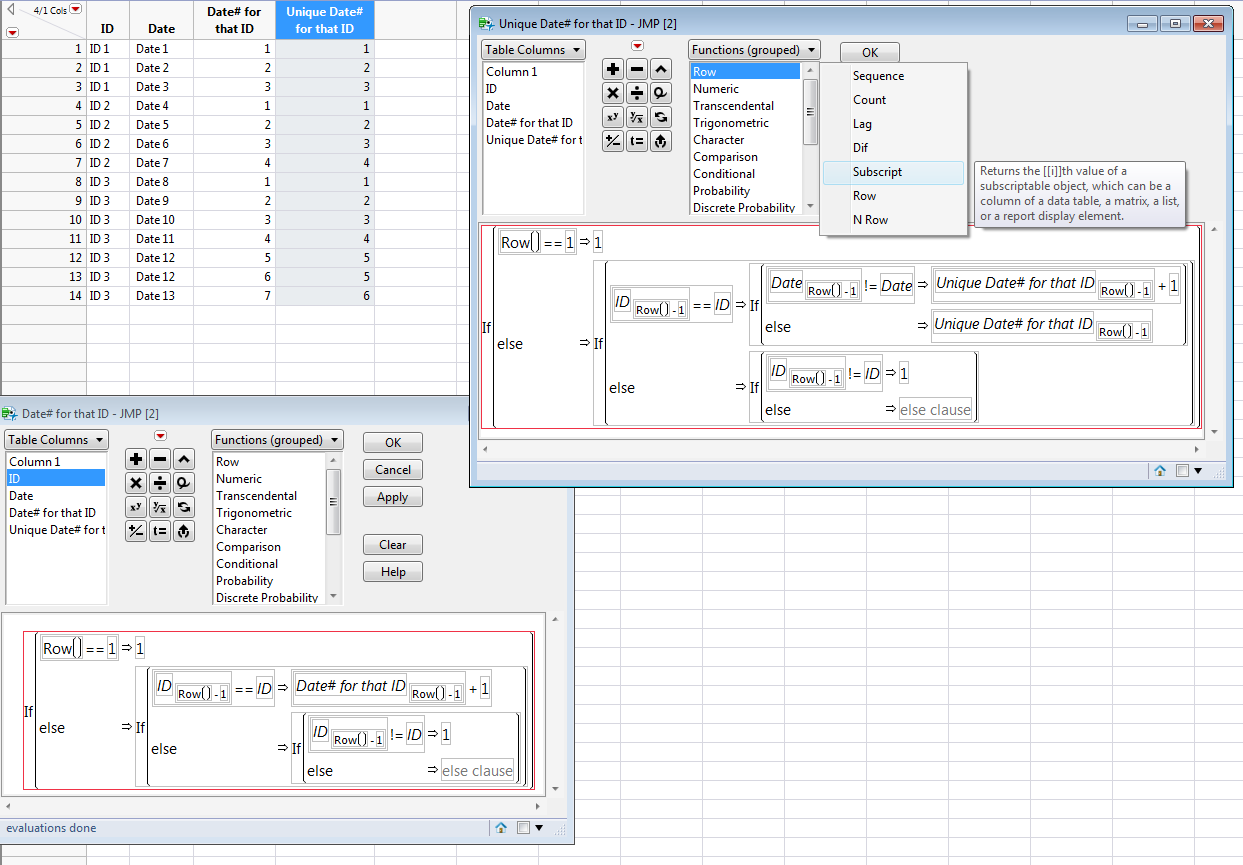Click the plus key in Unique Date# keypad
Viewport: 1243px width, 865px height.
pos(613,69)
